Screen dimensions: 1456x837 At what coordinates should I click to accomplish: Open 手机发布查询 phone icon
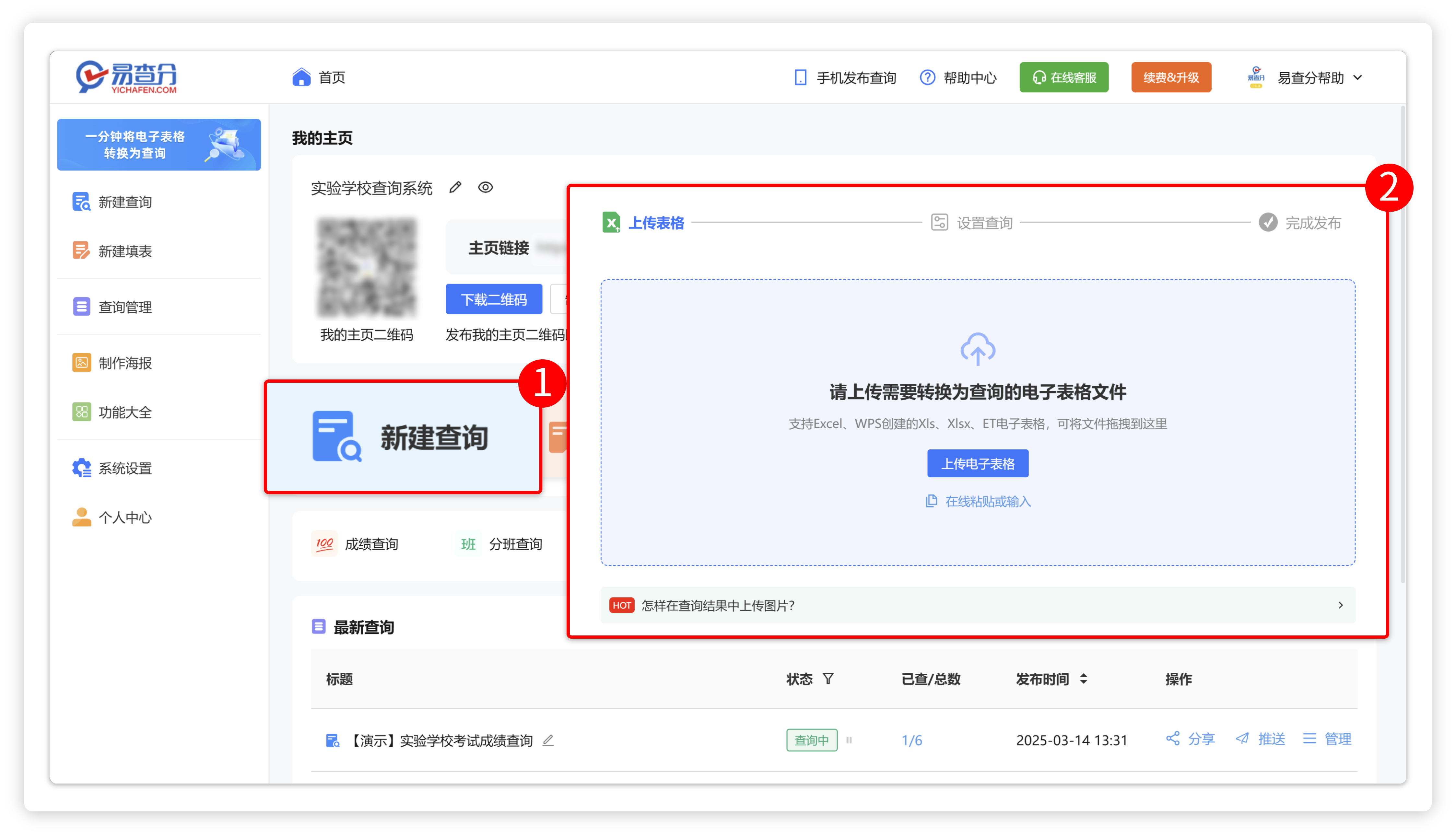[800, 77]
